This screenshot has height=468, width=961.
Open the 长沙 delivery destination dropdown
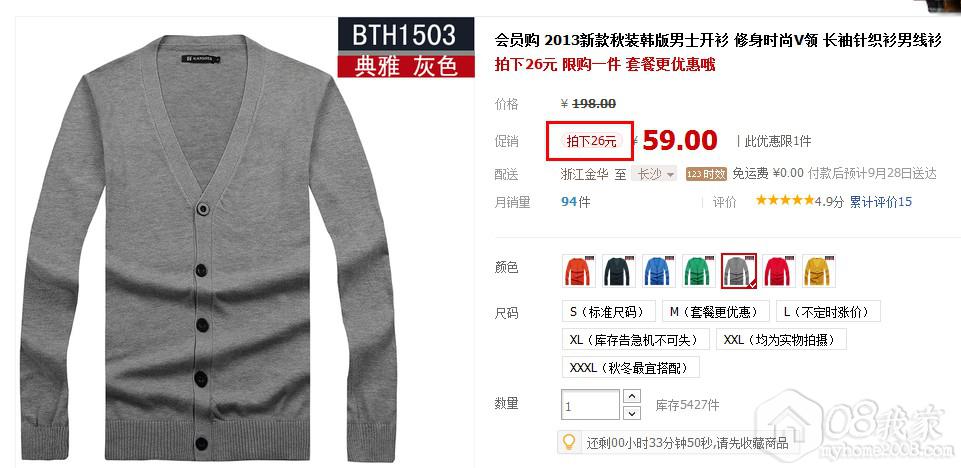tap(655, 174)
